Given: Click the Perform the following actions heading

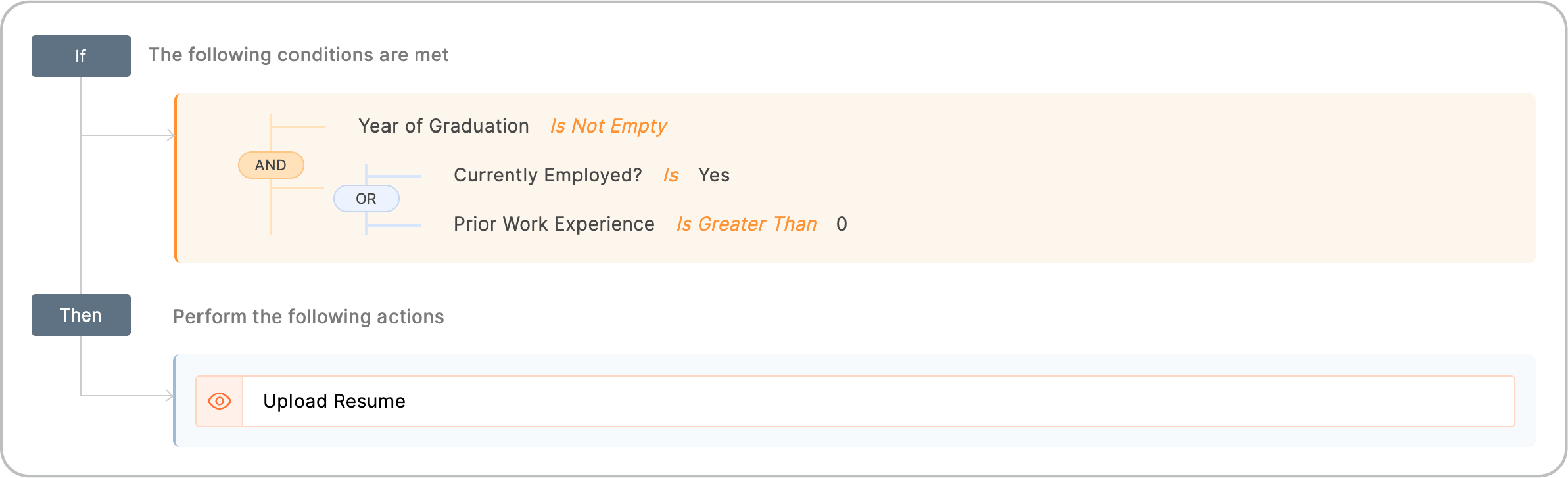Looking at the screenshot, I should [x=308, y=317].
